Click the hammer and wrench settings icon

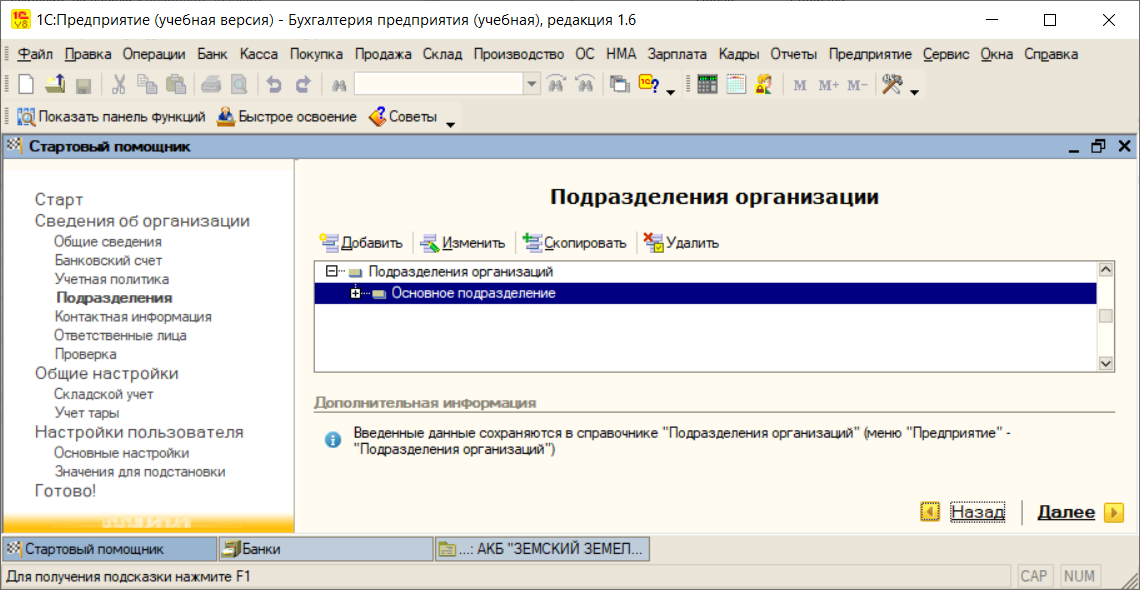coord(892,84)
